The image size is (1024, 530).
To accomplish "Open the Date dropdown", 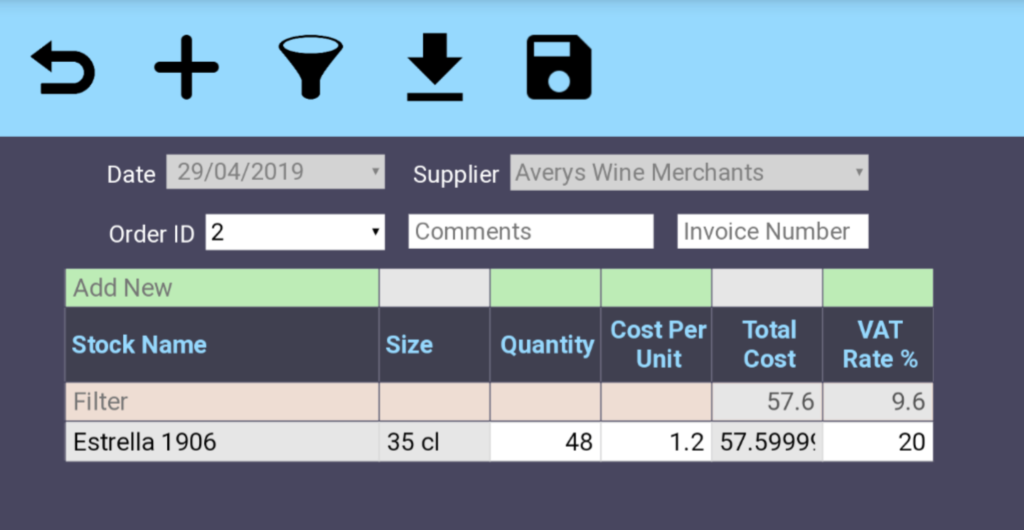I will click(275, 172).
